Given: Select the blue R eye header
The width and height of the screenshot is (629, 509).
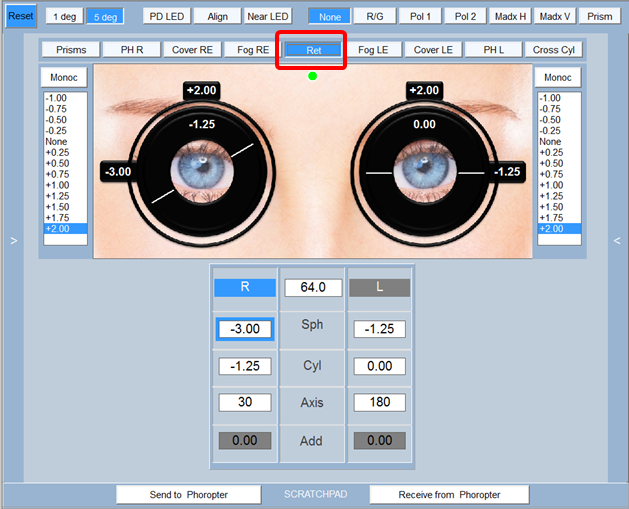Looking at the screenshot, I should 245,288.
